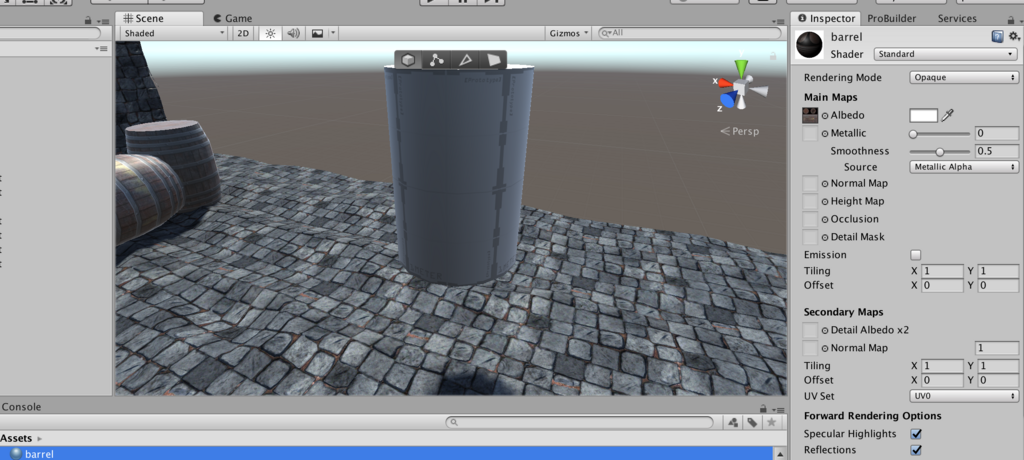The image size is (1024, 460).
Task: Enable the Emission checkbox
Action: 916,255
